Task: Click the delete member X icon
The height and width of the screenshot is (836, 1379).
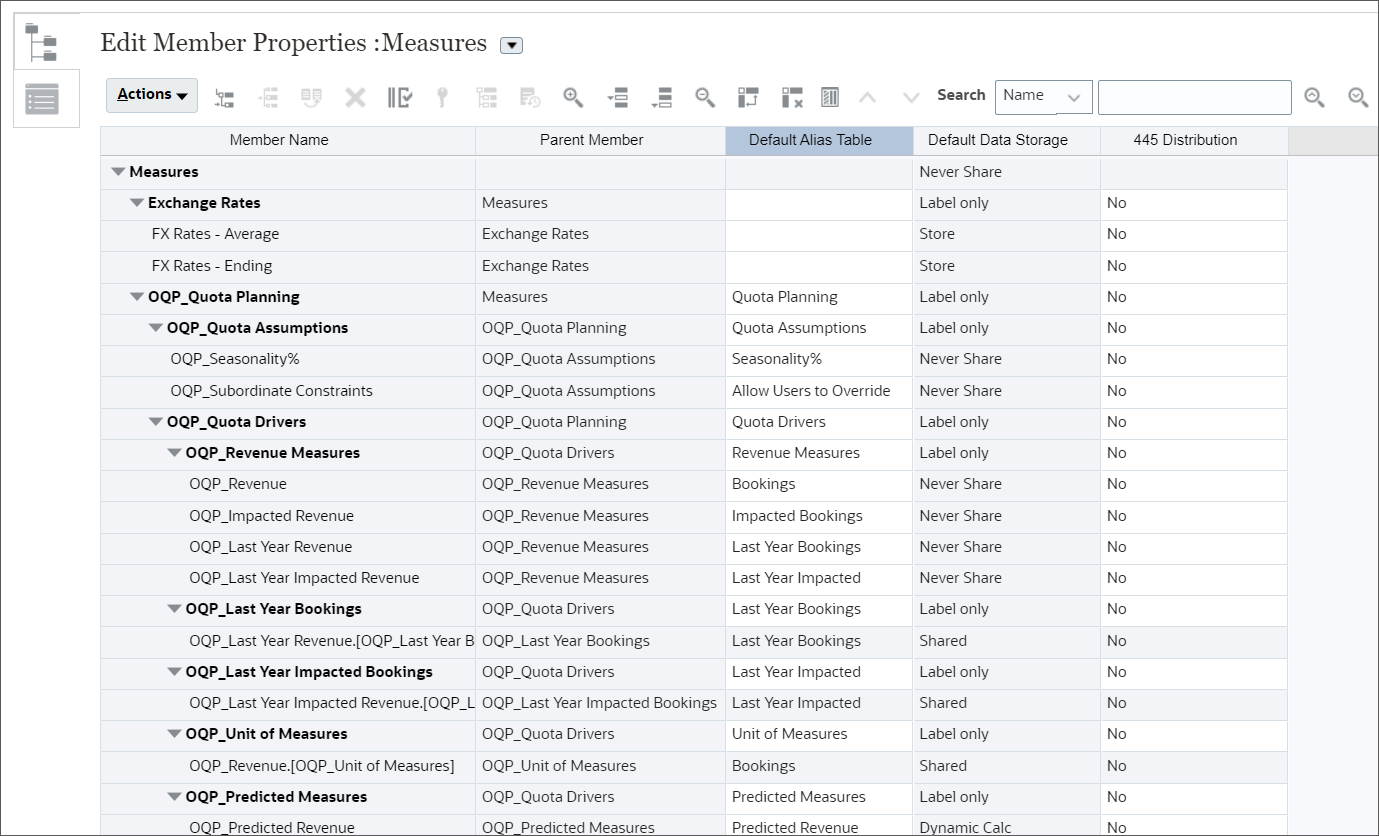Action: click(354, 97)
